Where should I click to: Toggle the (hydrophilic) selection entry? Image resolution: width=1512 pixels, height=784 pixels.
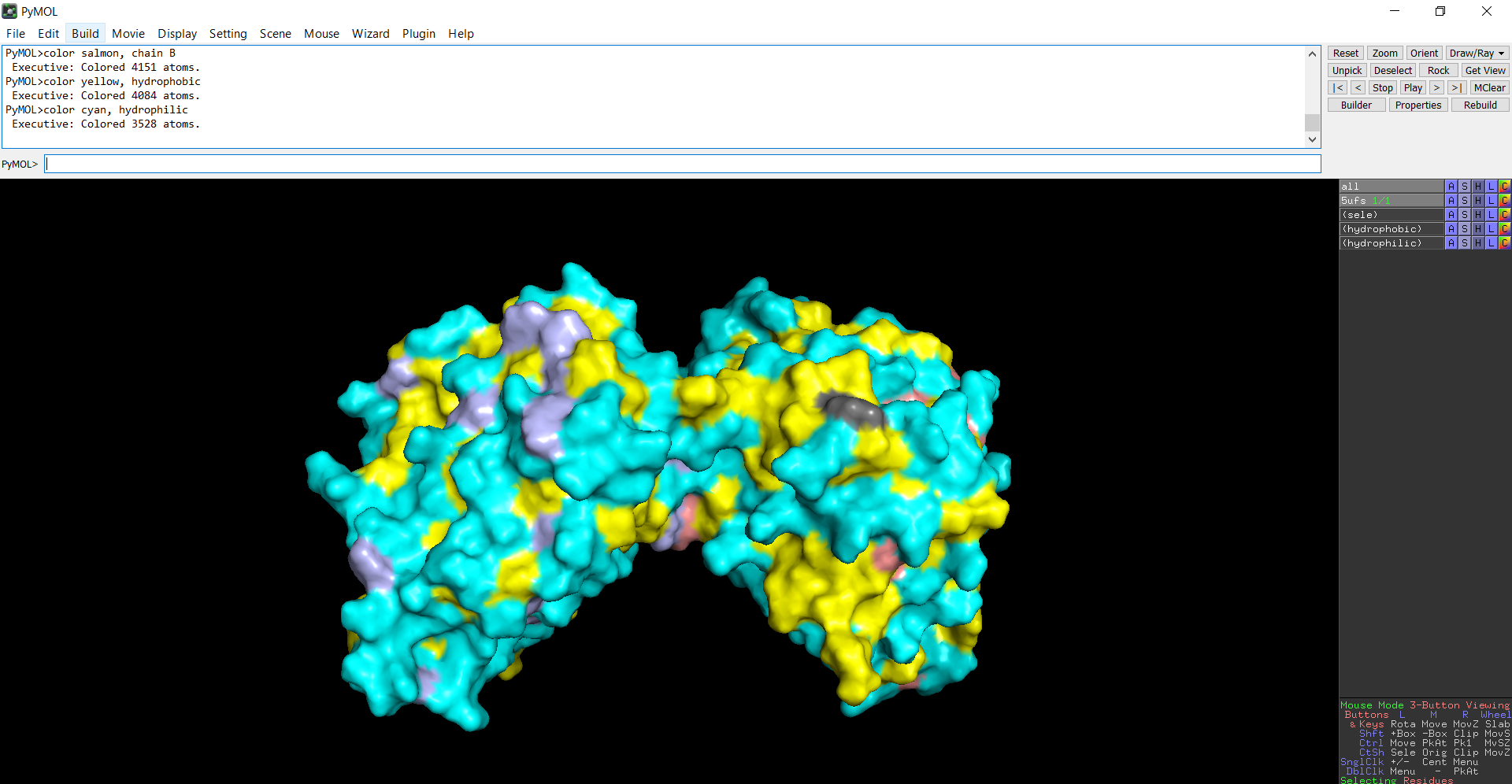pyautogui.click(x=1392, y=243)
